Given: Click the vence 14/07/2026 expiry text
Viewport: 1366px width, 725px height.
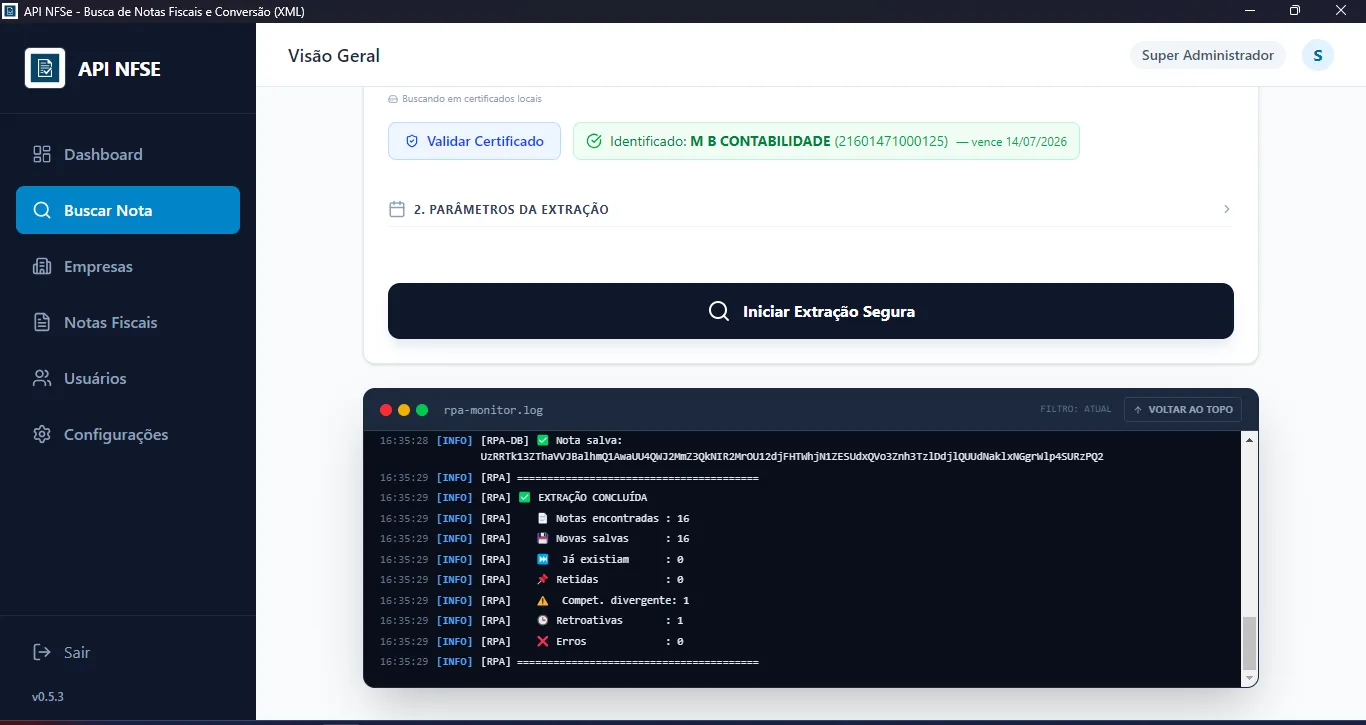Looking at the screenshot, I should click(x=1012, y=142).
